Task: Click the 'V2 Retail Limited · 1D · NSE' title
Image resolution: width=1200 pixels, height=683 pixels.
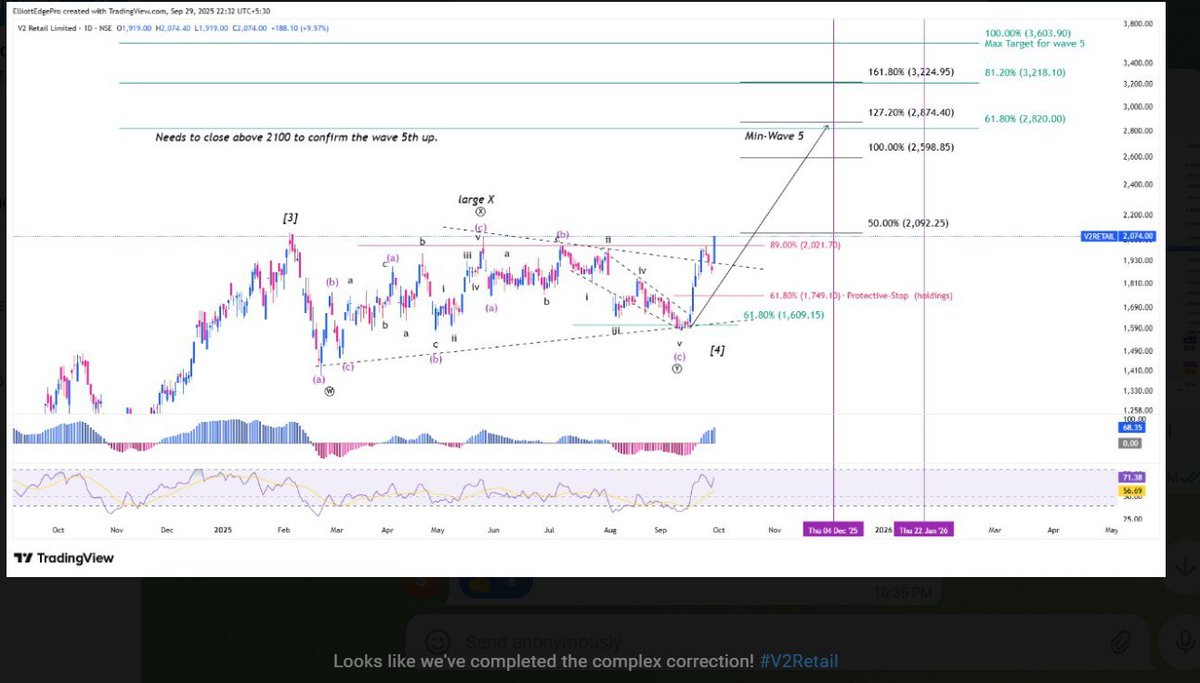Action: (x=65, y=28)
